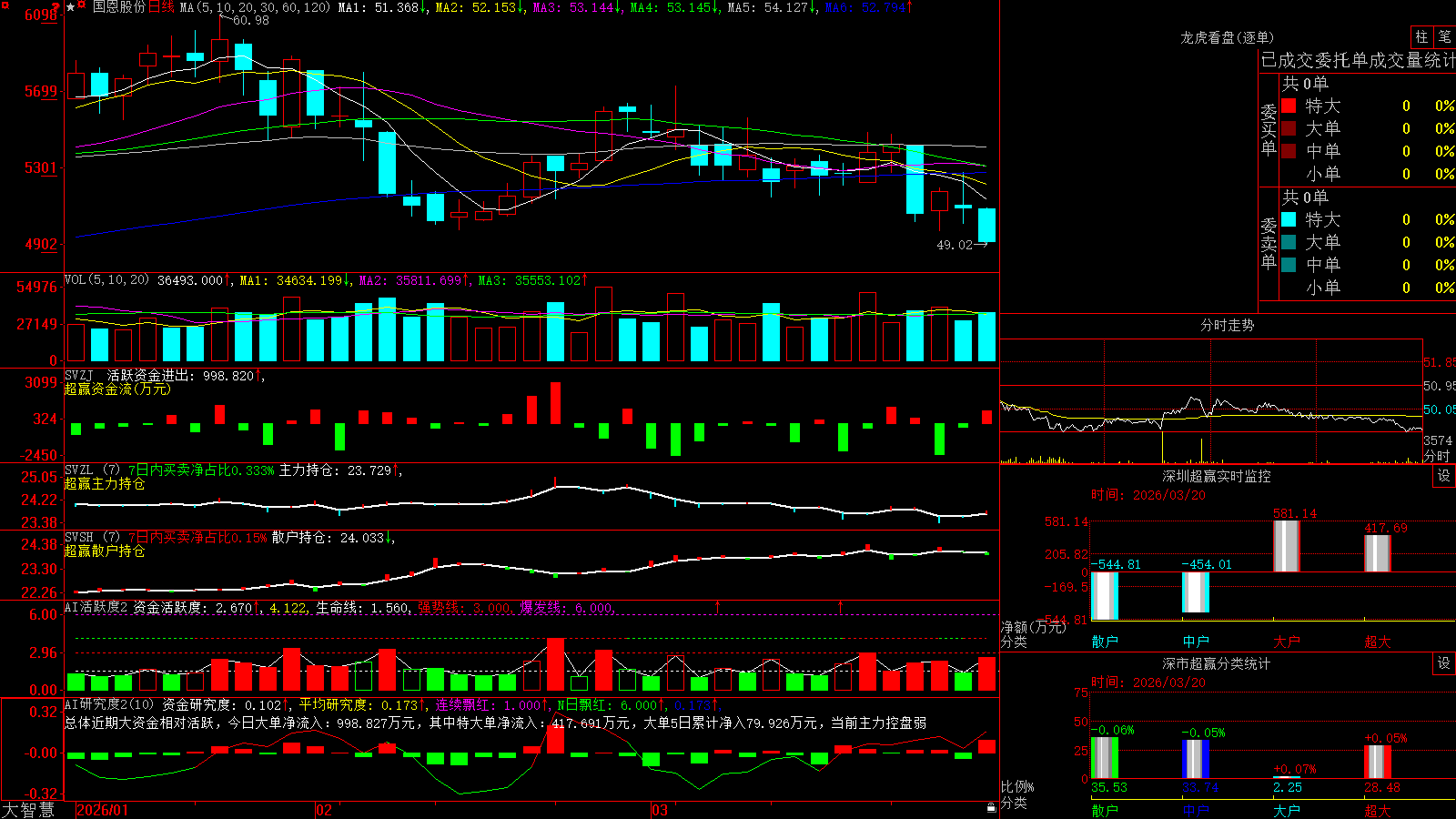Click the AI研究度2(10) indicator label

click(111, 704)
